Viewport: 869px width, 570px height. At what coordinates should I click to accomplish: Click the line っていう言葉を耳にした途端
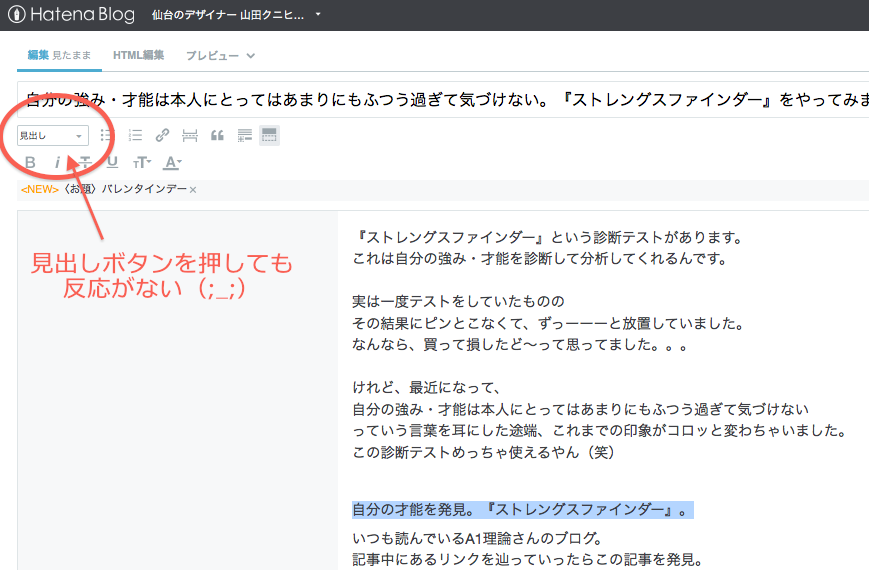[599, 431]
